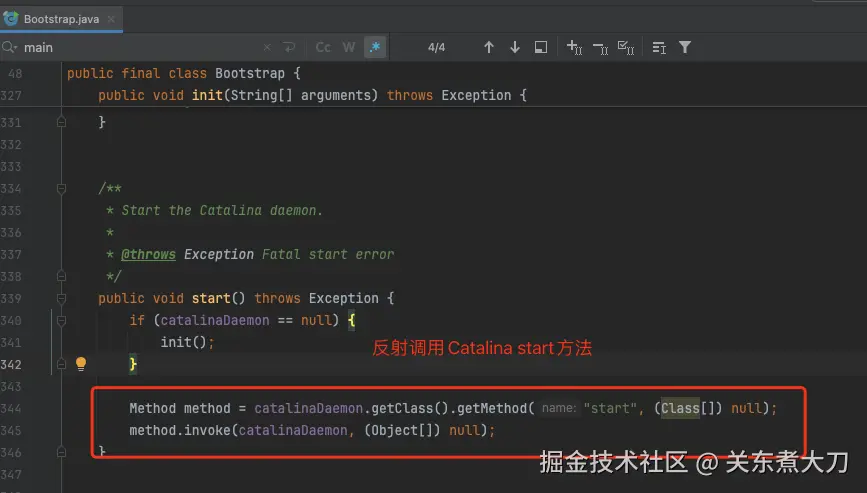Click the yellow intention light bulb
867x493 pixels.
[x=81, y=363]
